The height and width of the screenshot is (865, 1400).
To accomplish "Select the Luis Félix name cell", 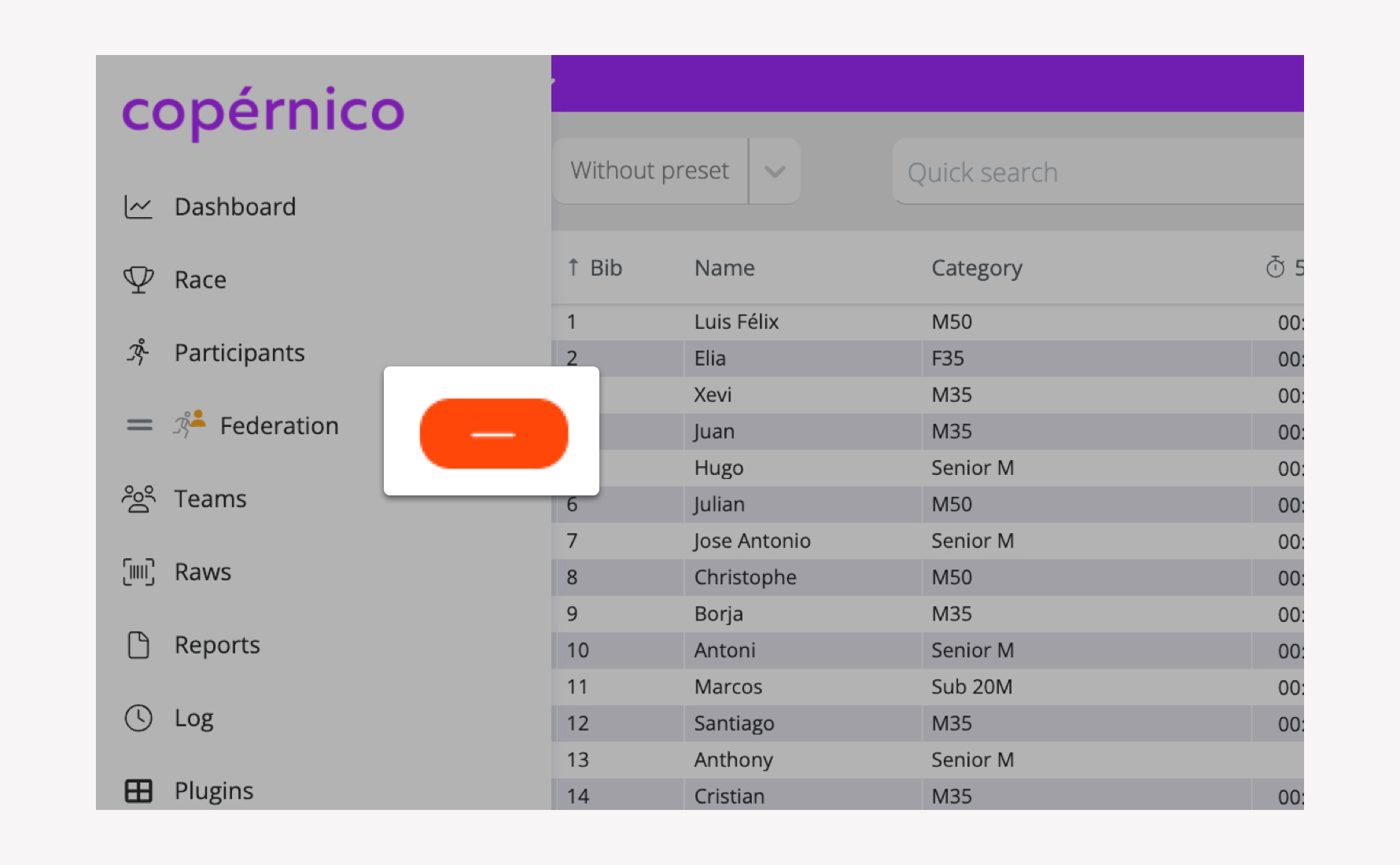I will point(802,322).
